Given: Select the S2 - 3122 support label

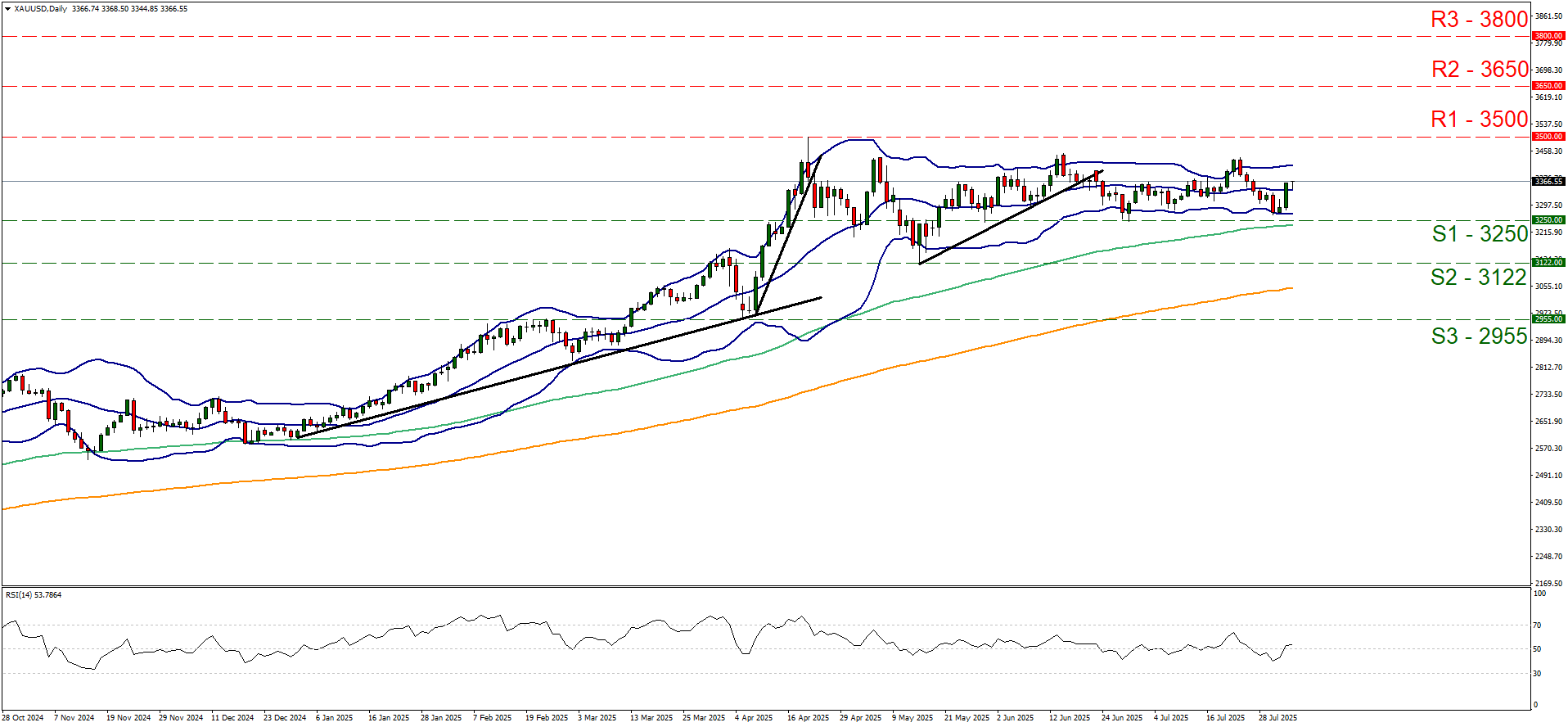Looking at the screenshot, I should 1479,278.
